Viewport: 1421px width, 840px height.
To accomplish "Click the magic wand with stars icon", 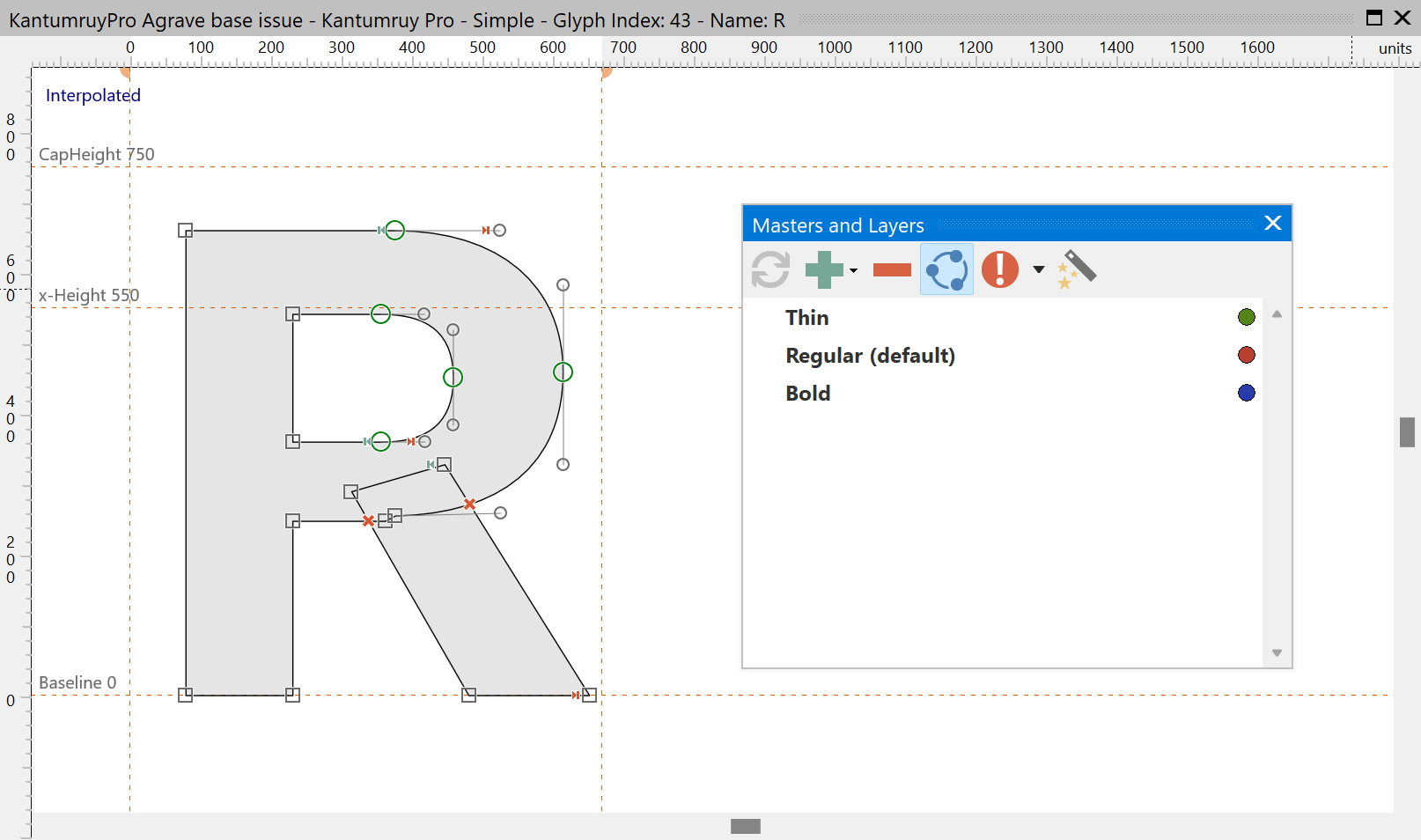I will 1077,269.
